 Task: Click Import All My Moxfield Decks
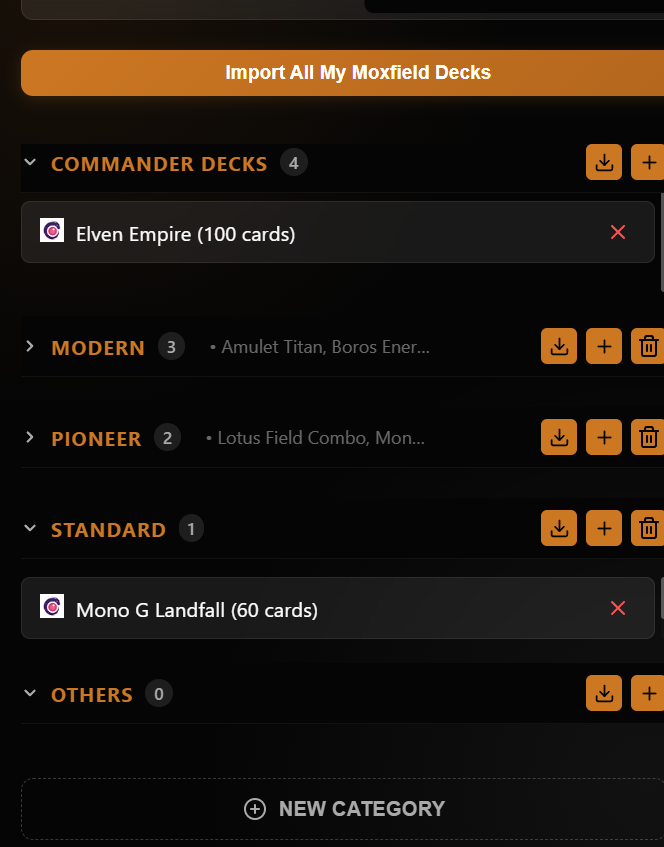click(x=357, y=73)
